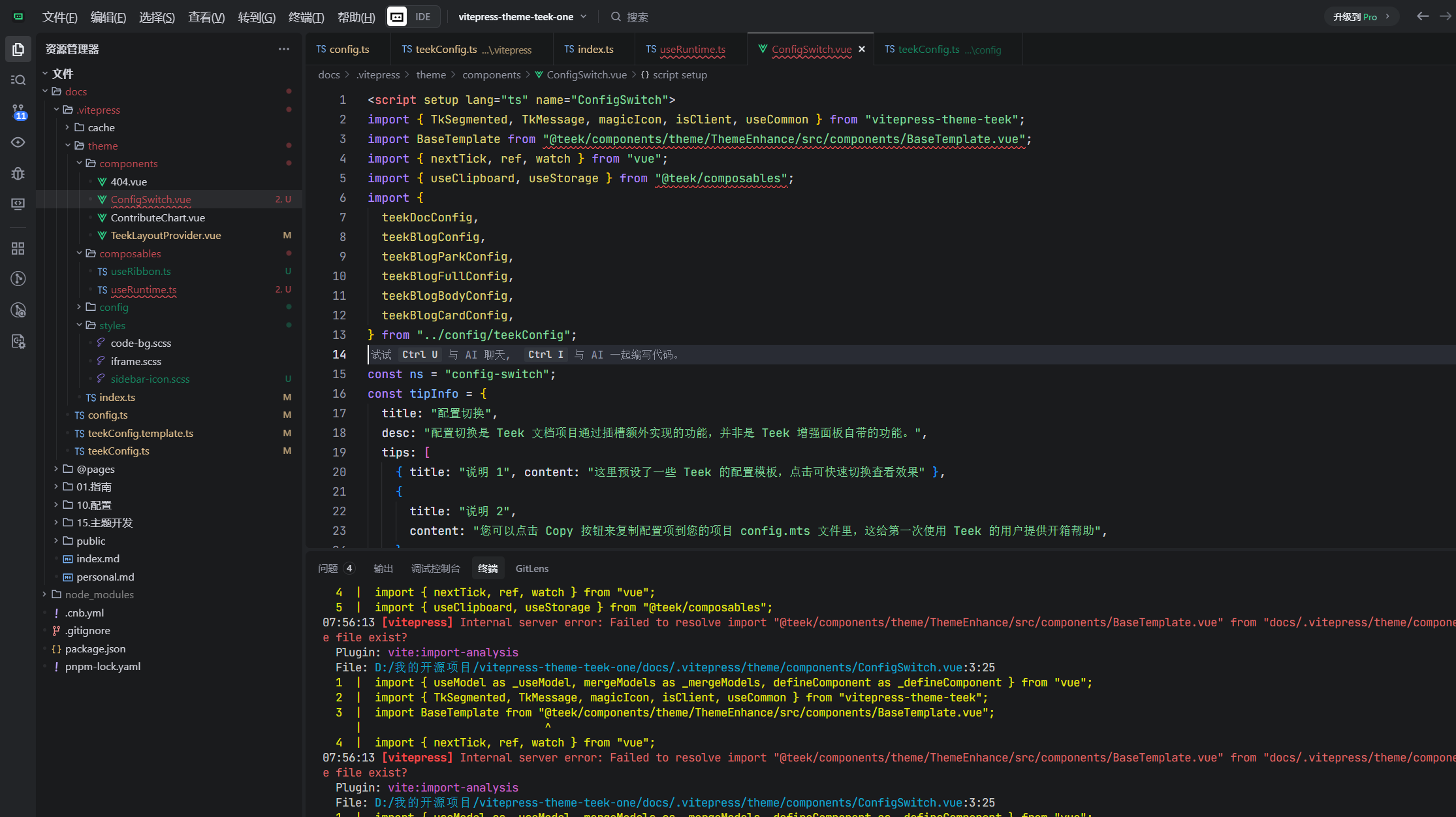Click the 升级到 Pro upgrade button
The width and height of the screenshot is (1456, 817).
click(x=1361, y=16)
